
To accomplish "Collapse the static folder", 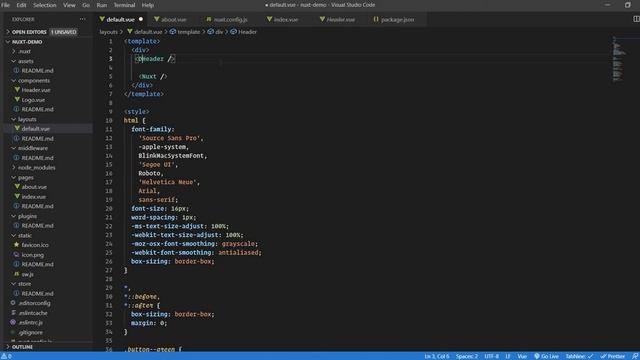I will pos(24,236).
